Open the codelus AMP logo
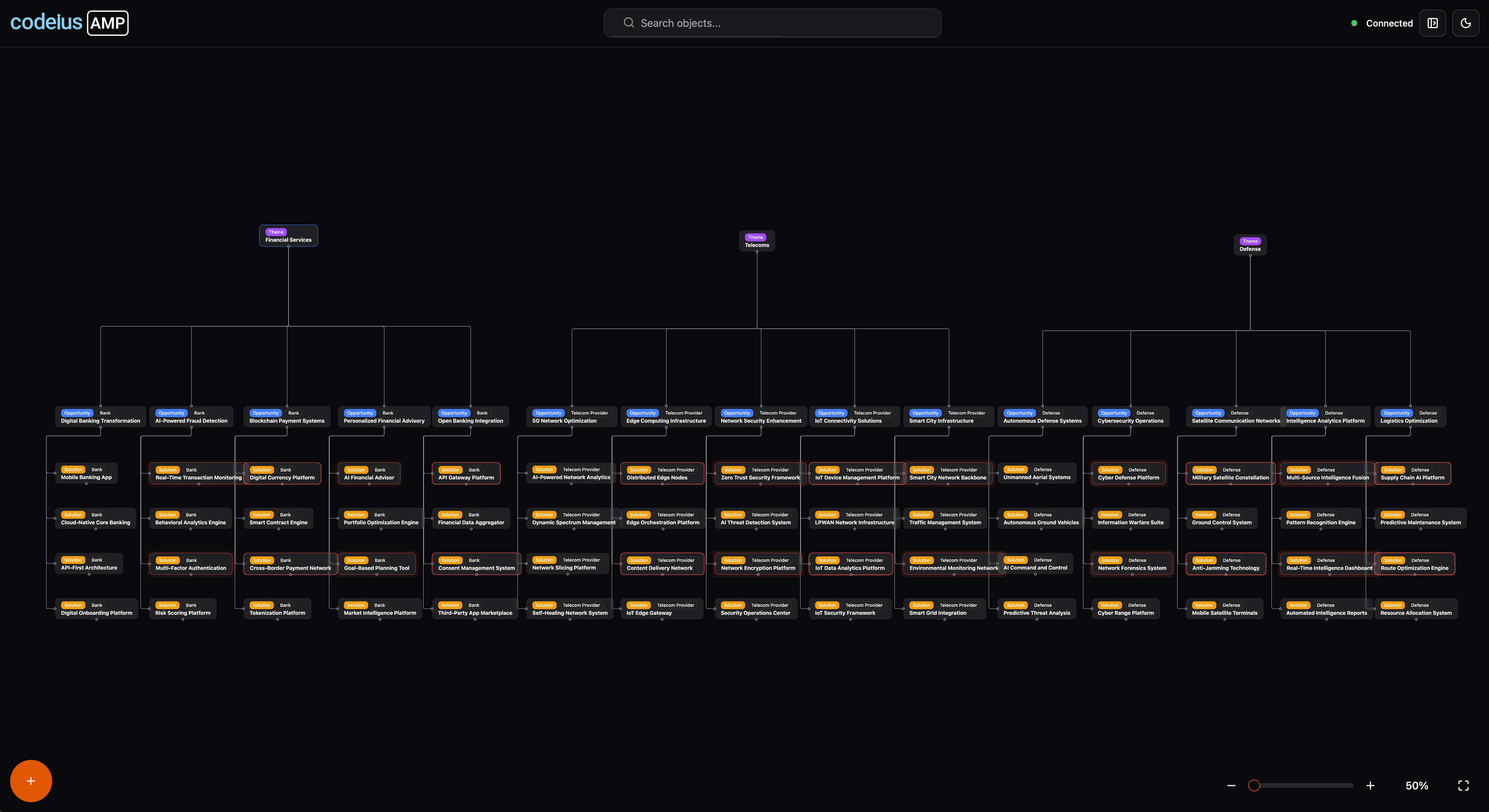1489x812 pixels. (x=69, y=23)
